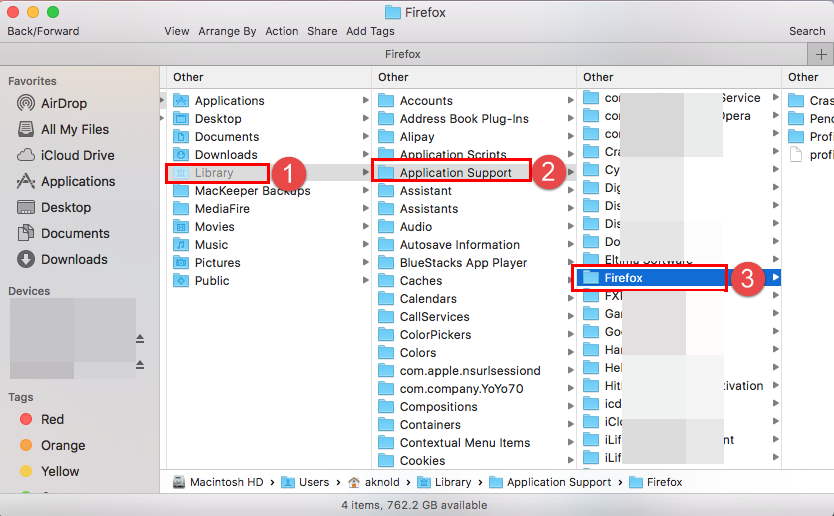Expand the Library folder arrow
834x516 pixels.
click(x=365, y=172)
